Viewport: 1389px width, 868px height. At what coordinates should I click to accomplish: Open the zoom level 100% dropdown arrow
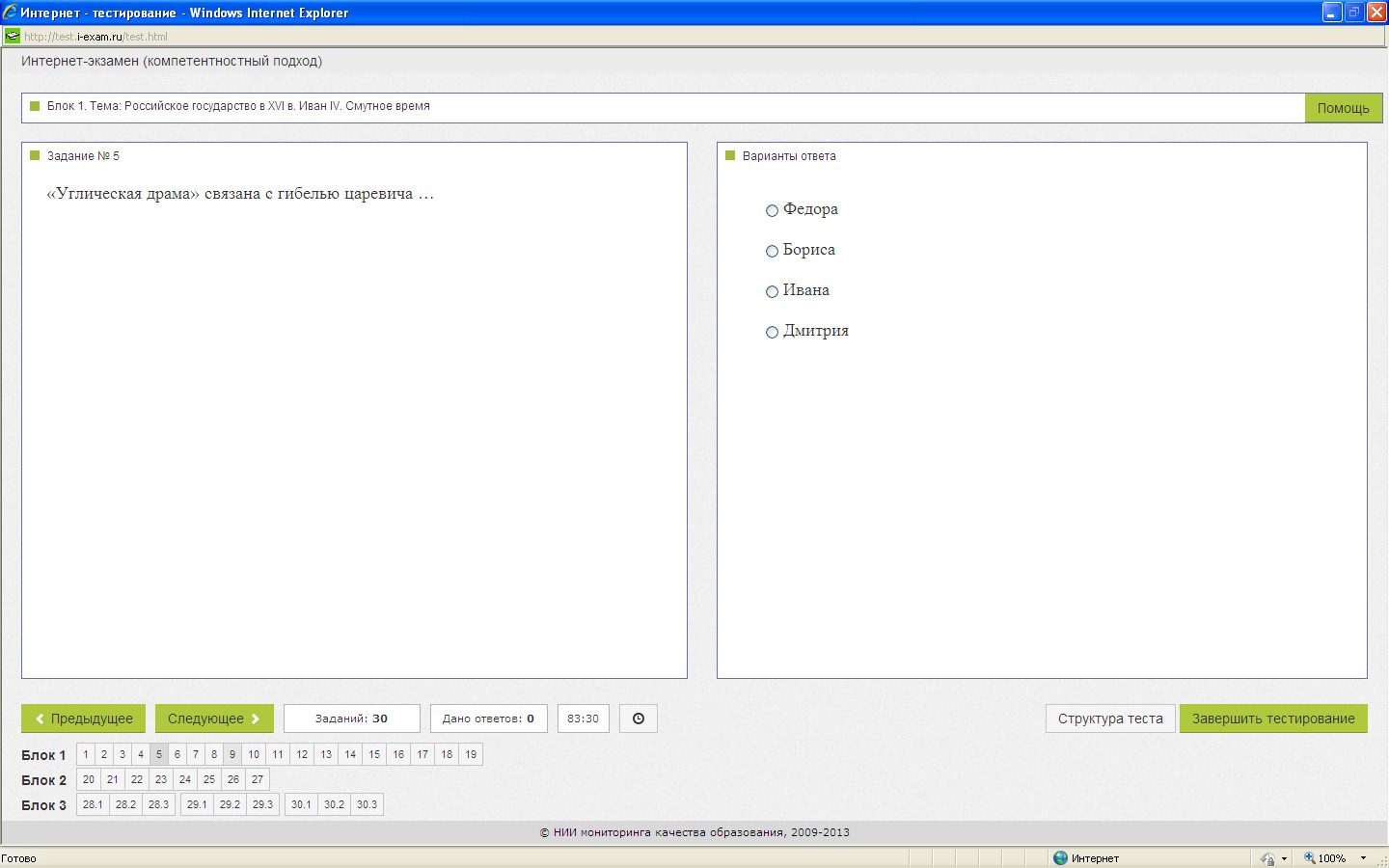[1363, 858]
